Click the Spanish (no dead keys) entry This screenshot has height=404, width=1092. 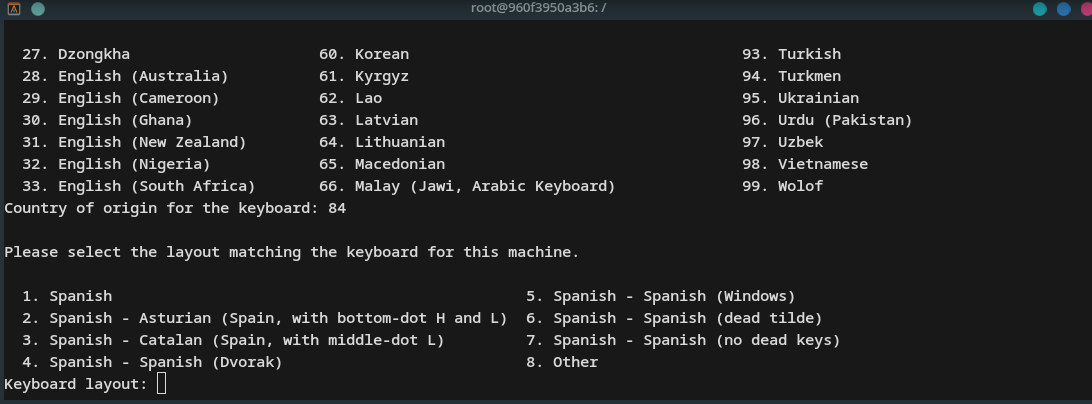pyautogui.click(x=683, y=340)
